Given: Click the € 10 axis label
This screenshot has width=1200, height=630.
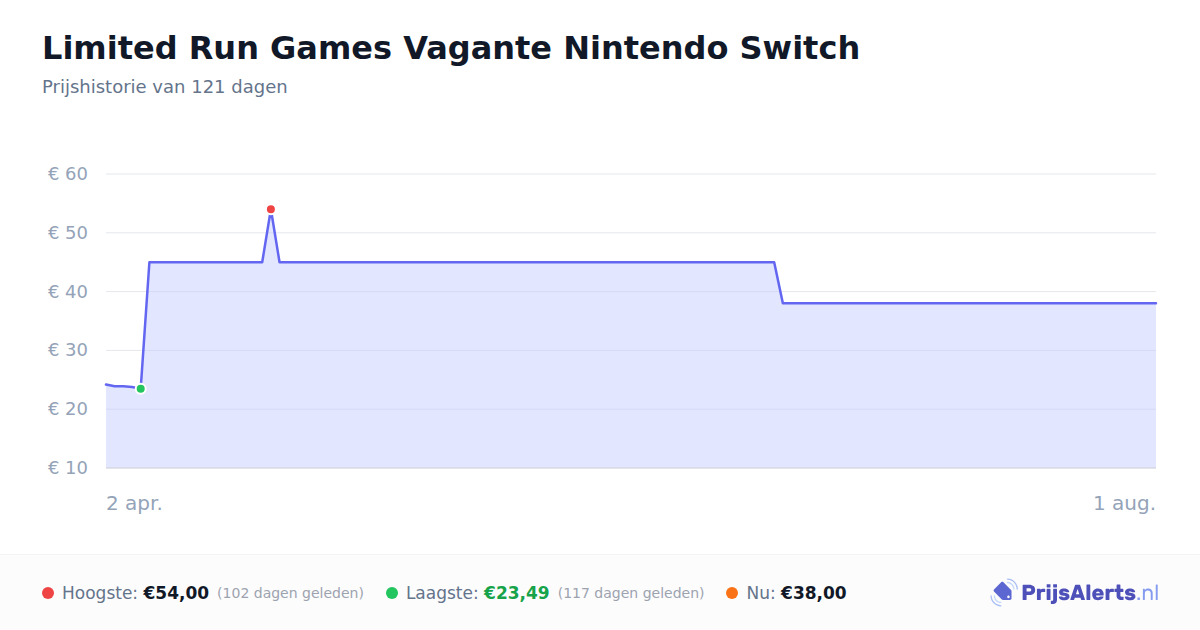Looking at the screenshot, I should [68, 468].
